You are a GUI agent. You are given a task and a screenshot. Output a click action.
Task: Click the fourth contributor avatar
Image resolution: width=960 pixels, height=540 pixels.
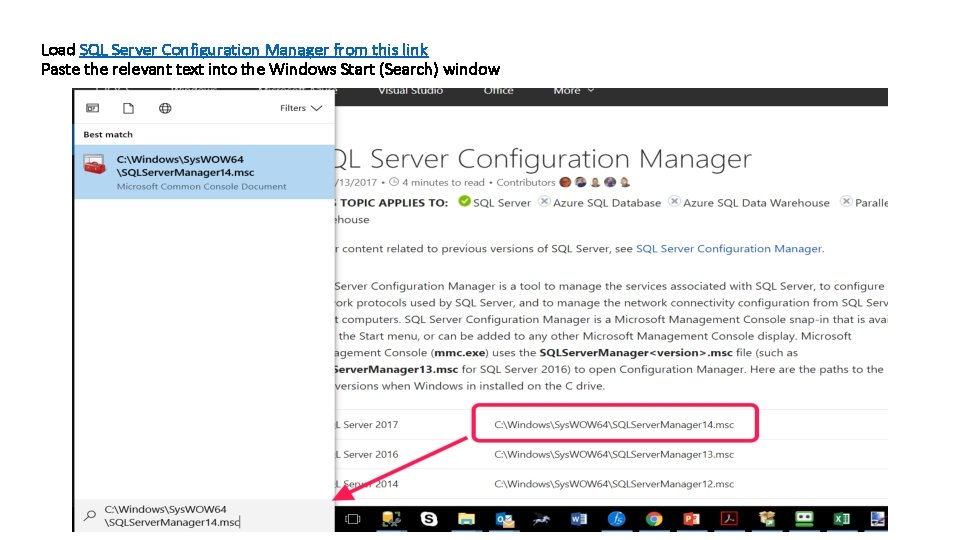click(x=610, y=182)
